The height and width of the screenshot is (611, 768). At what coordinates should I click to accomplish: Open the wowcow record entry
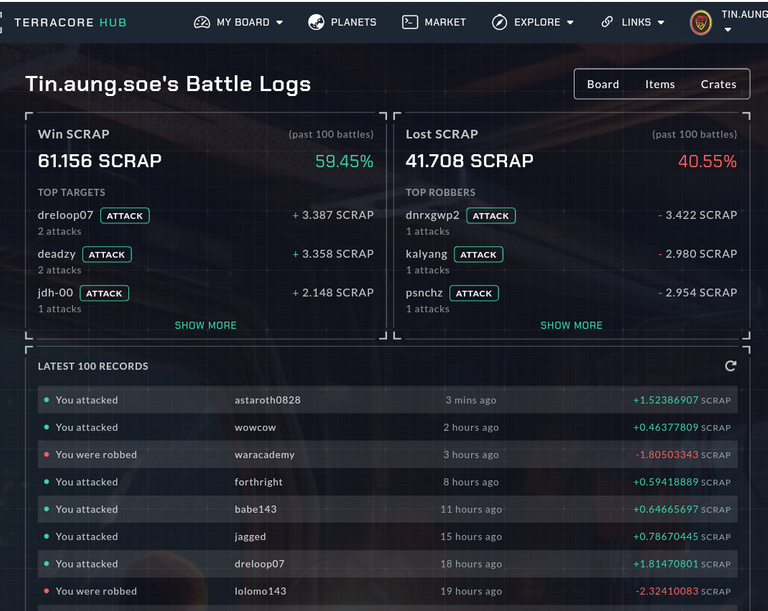(387, 427)
